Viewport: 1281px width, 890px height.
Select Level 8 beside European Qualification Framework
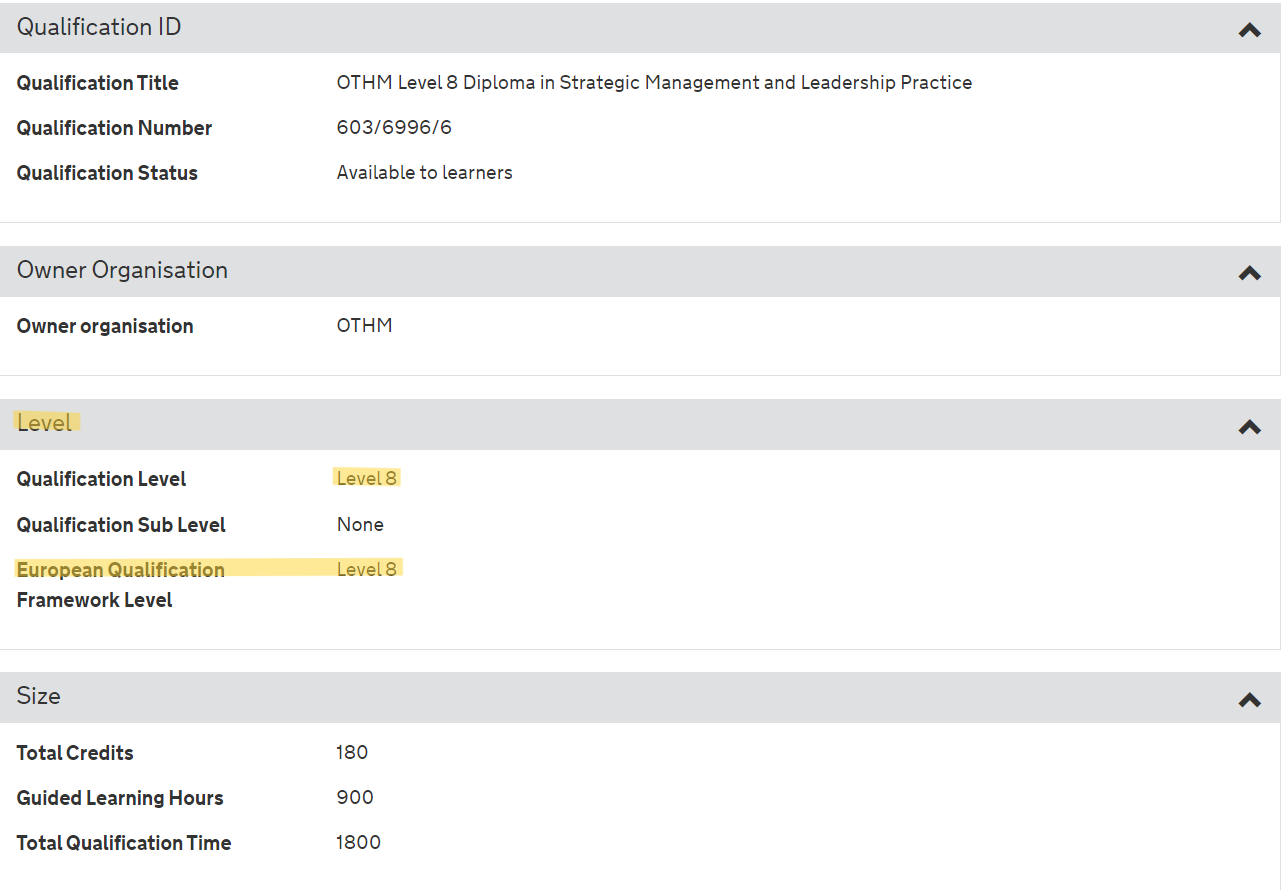(367, 570)
